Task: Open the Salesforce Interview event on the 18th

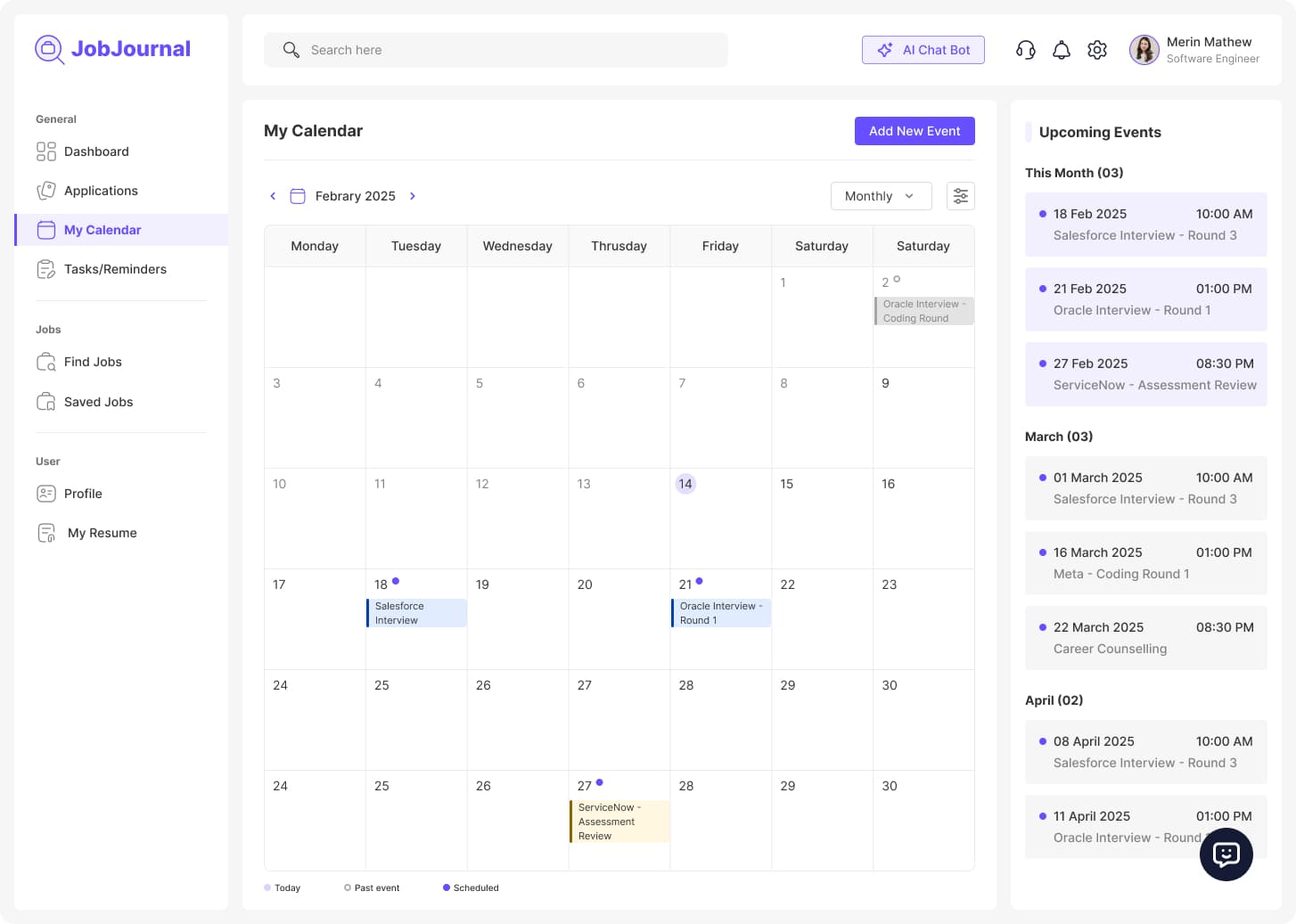Action: point(416,613)
